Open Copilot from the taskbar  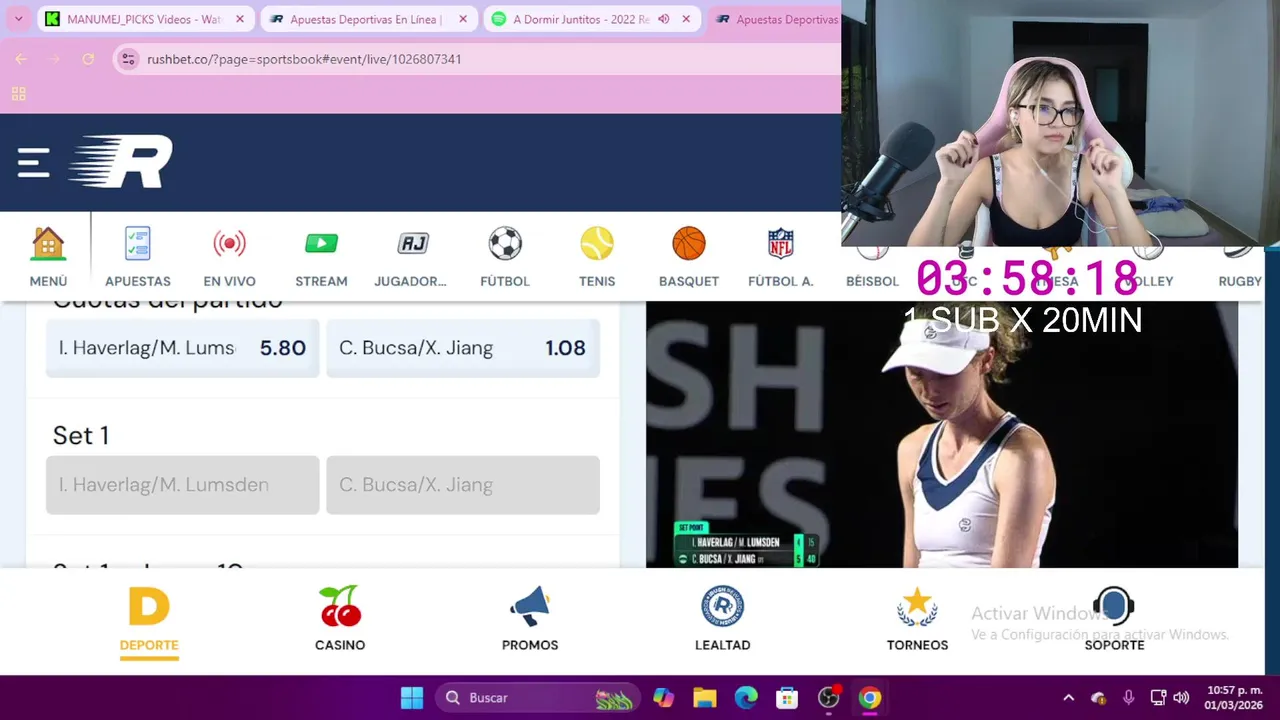[663, 698]
